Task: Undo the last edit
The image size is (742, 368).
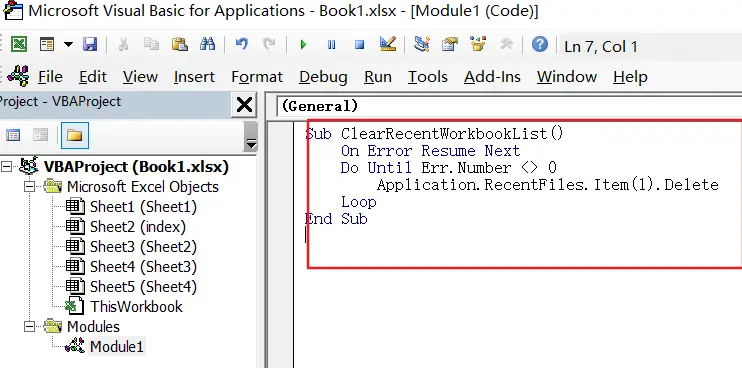Action: point(241,45)
